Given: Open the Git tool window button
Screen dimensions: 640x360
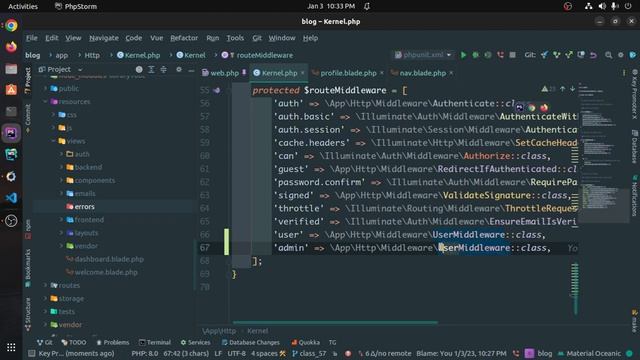Looking at the screenshot, I should tap(44, 342).
